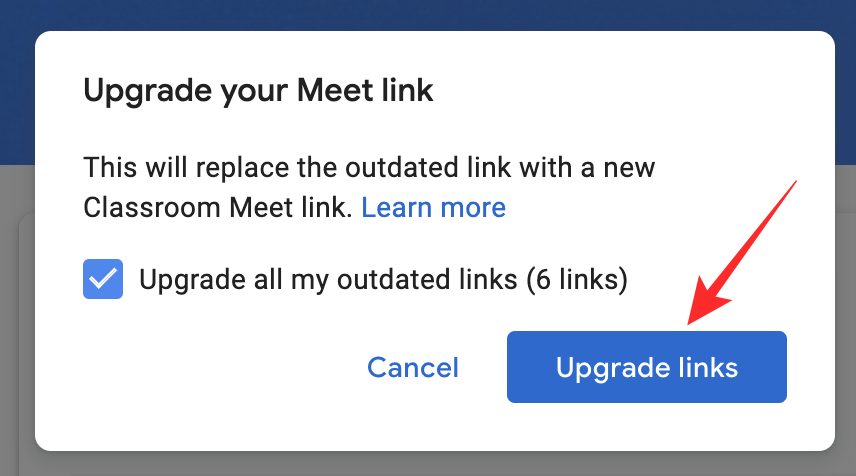Click the blue checkmark box
The width and height of the screenshot is (856, 476).
coord(103,280)
